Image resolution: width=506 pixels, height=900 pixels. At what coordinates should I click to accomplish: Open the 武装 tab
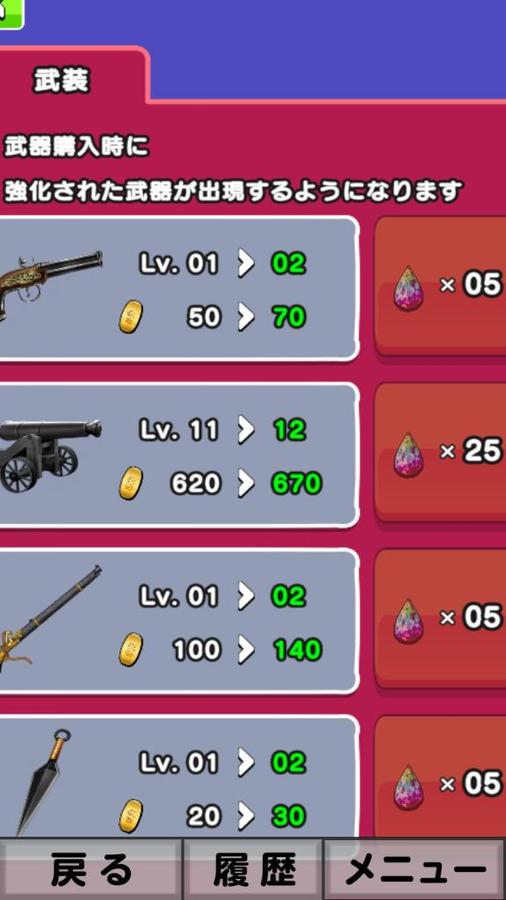62,81
